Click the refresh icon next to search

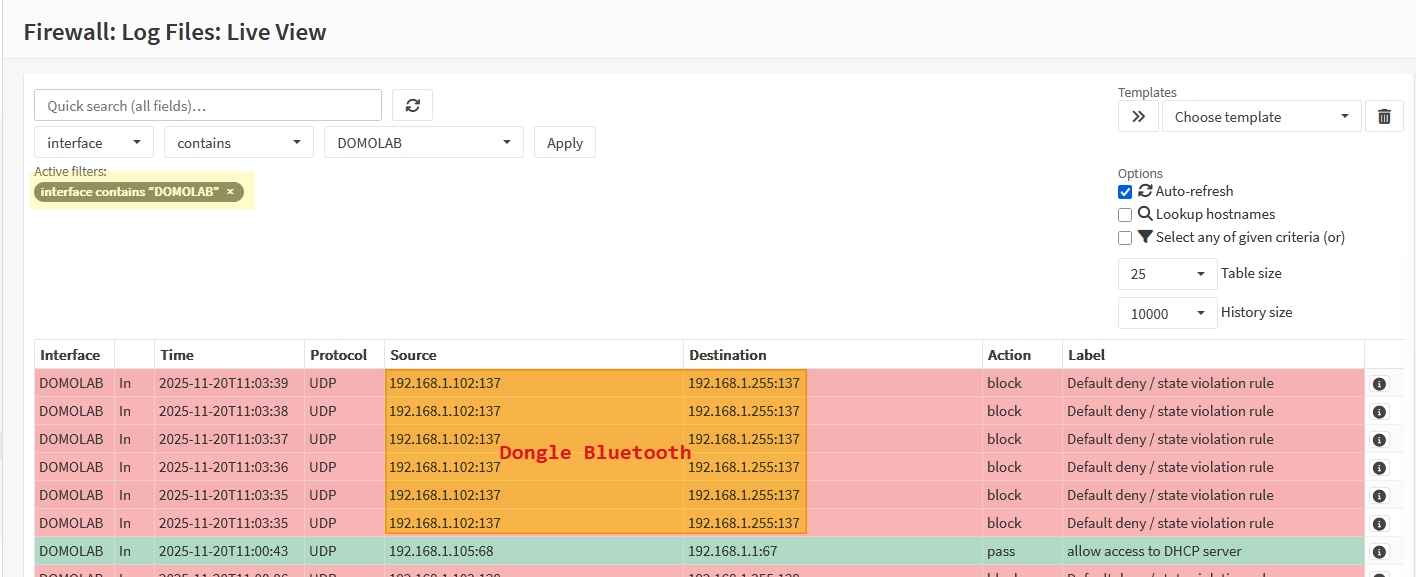[x=412, y=105]
